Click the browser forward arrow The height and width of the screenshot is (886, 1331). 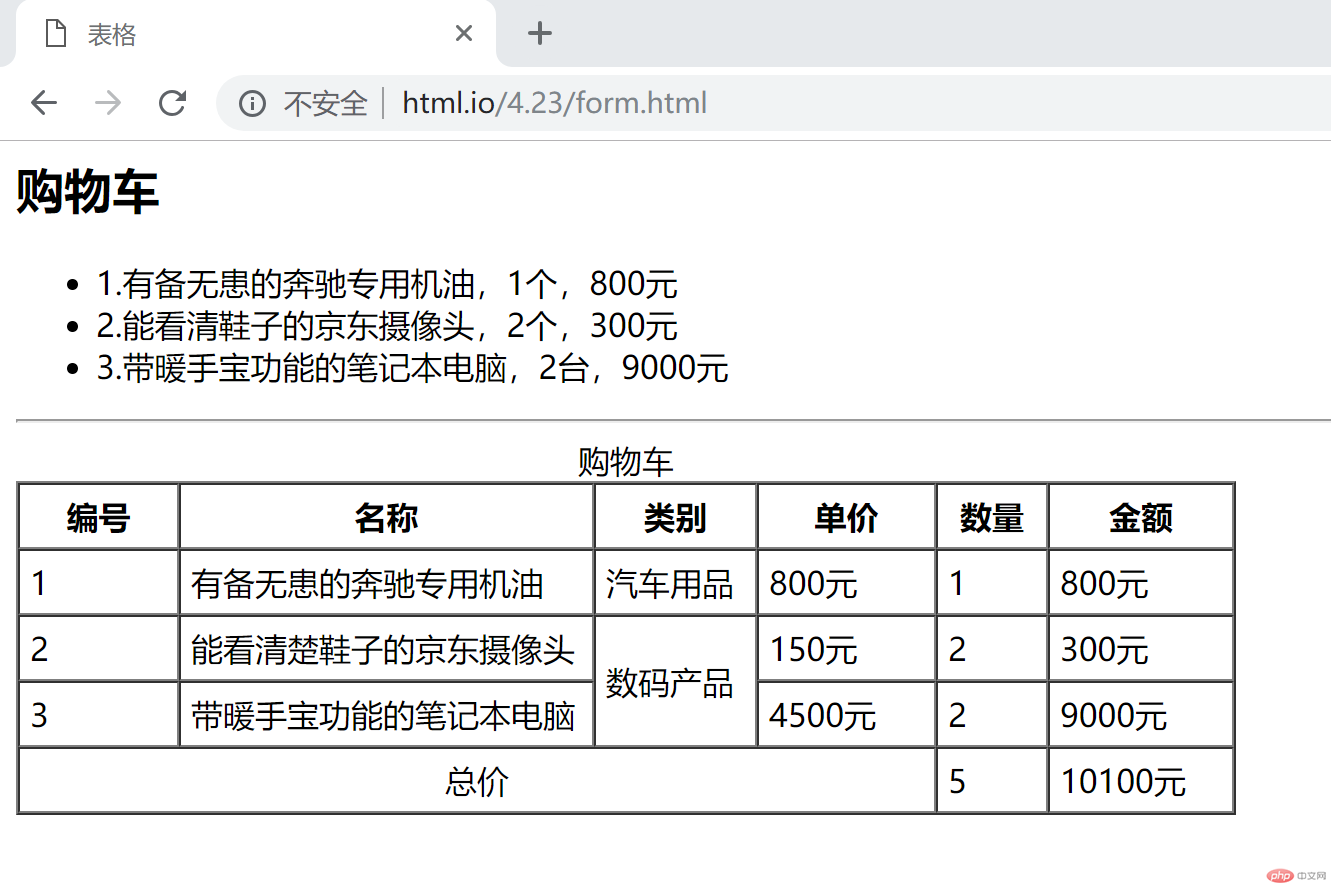tap(108, 103)
